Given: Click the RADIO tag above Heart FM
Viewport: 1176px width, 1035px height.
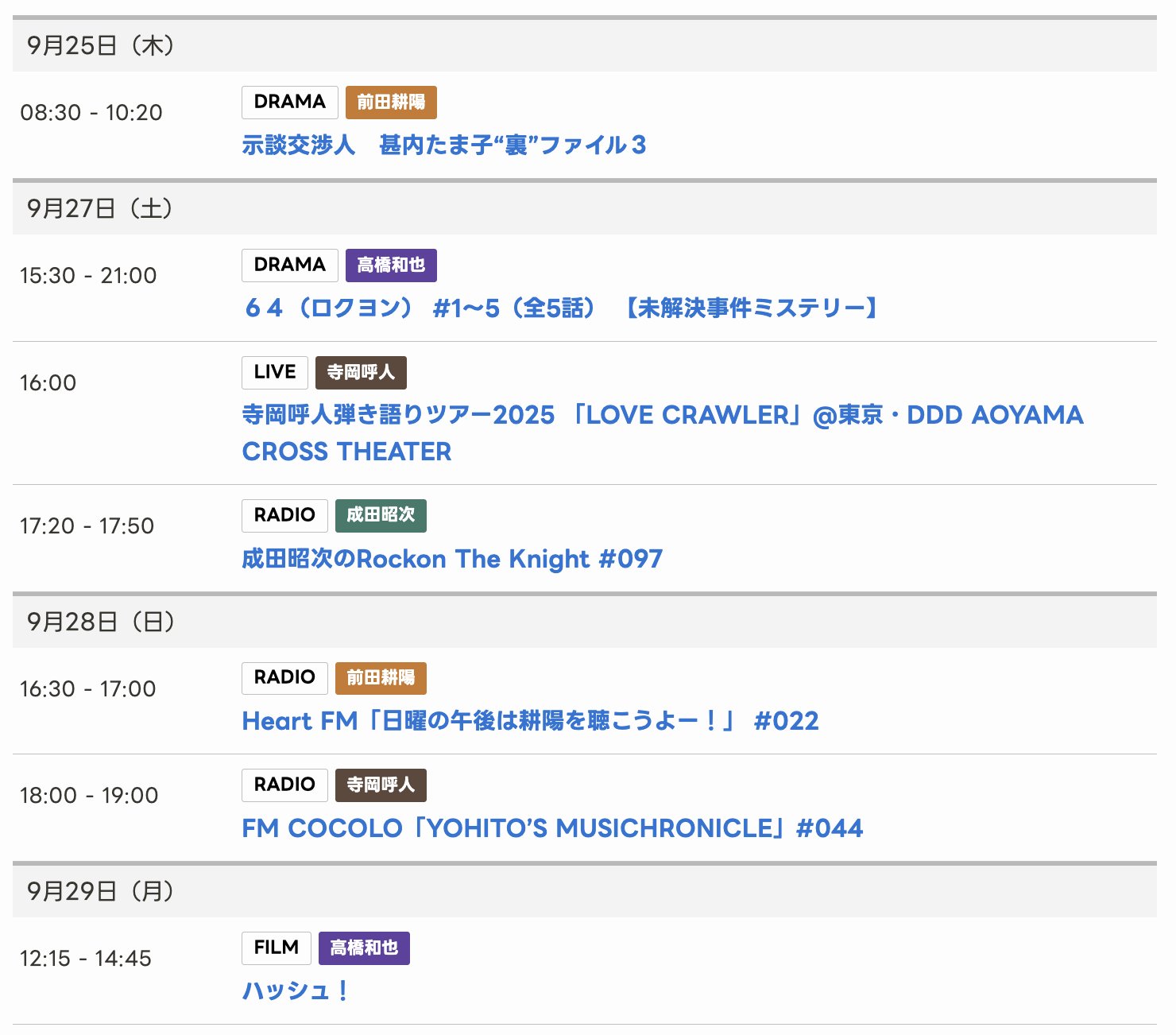Looking at the screenshot, I should (x=284, y=678).
